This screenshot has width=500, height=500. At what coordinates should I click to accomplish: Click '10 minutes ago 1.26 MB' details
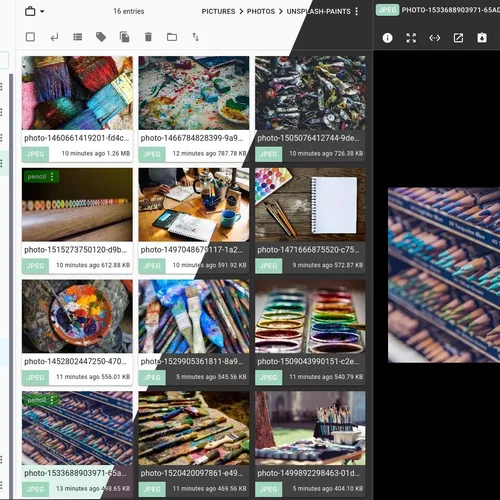[96, 153]
